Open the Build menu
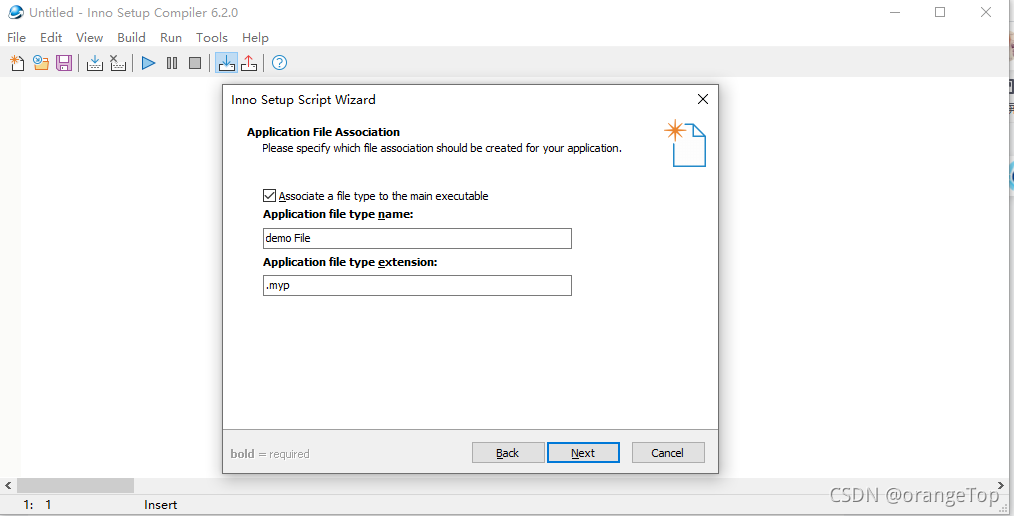This screenshot has width=1014, height=516. [131, 38]
